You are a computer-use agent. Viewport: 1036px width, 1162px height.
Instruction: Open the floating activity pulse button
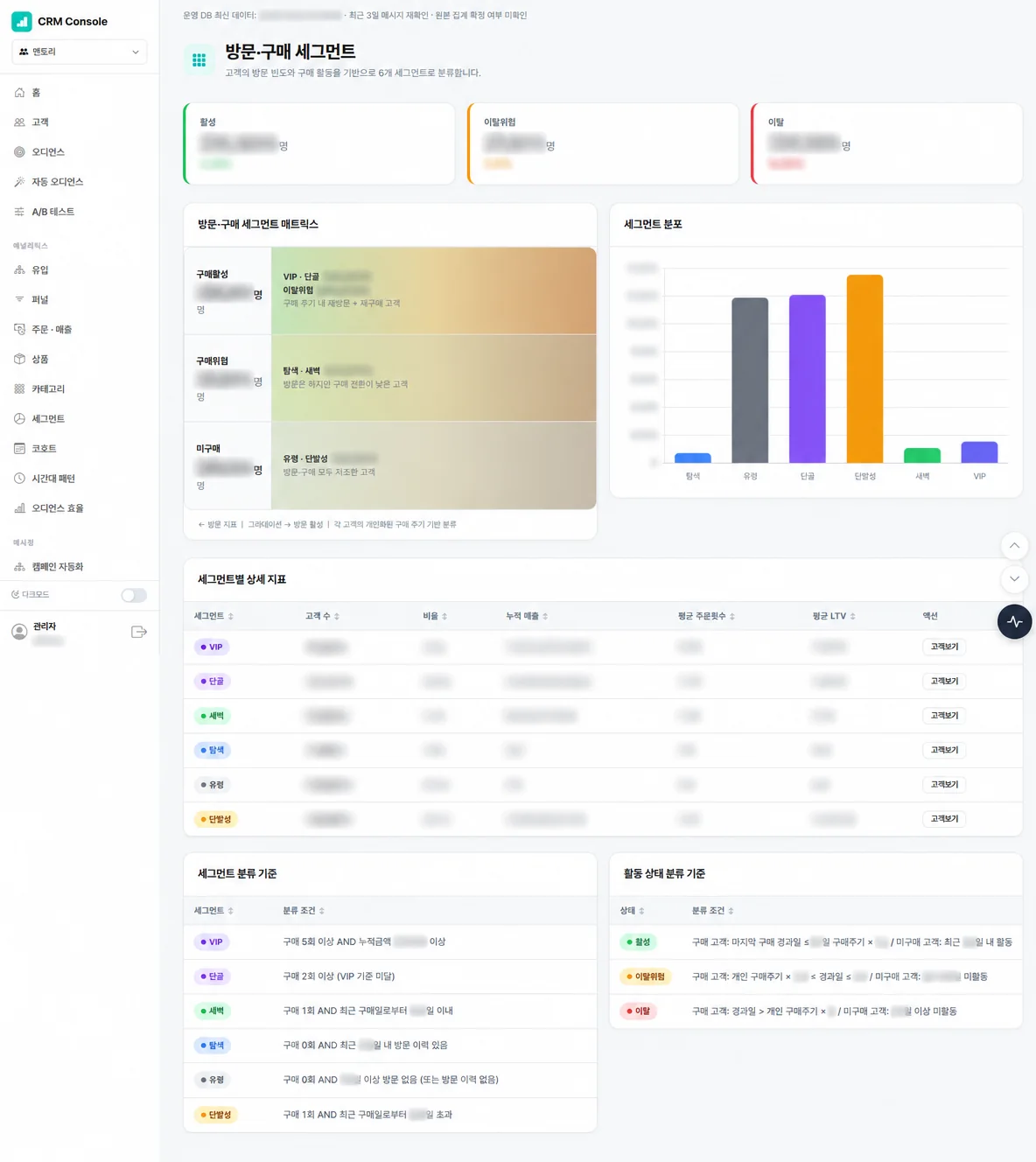[1015, 622]
